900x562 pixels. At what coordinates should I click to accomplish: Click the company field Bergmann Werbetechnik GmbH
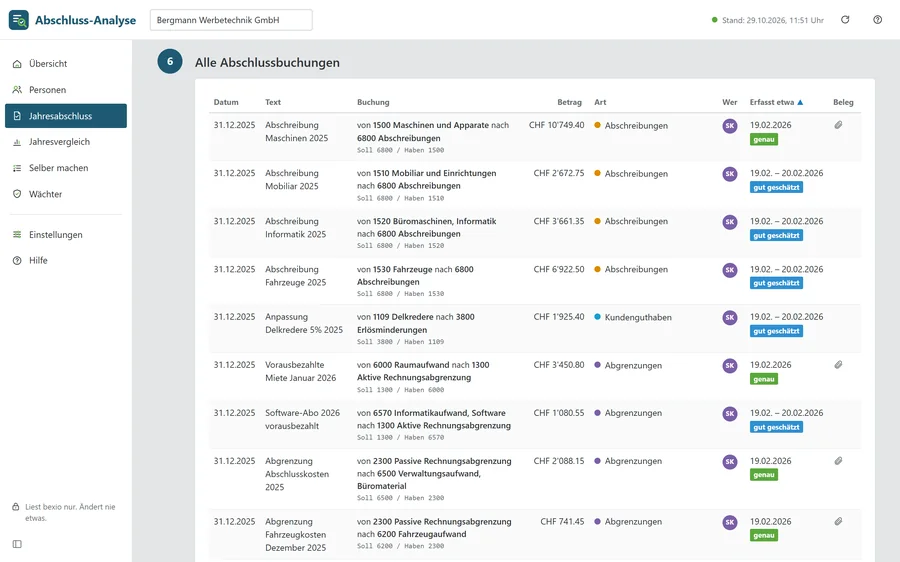pyautogui.click(x=231, y=20)
